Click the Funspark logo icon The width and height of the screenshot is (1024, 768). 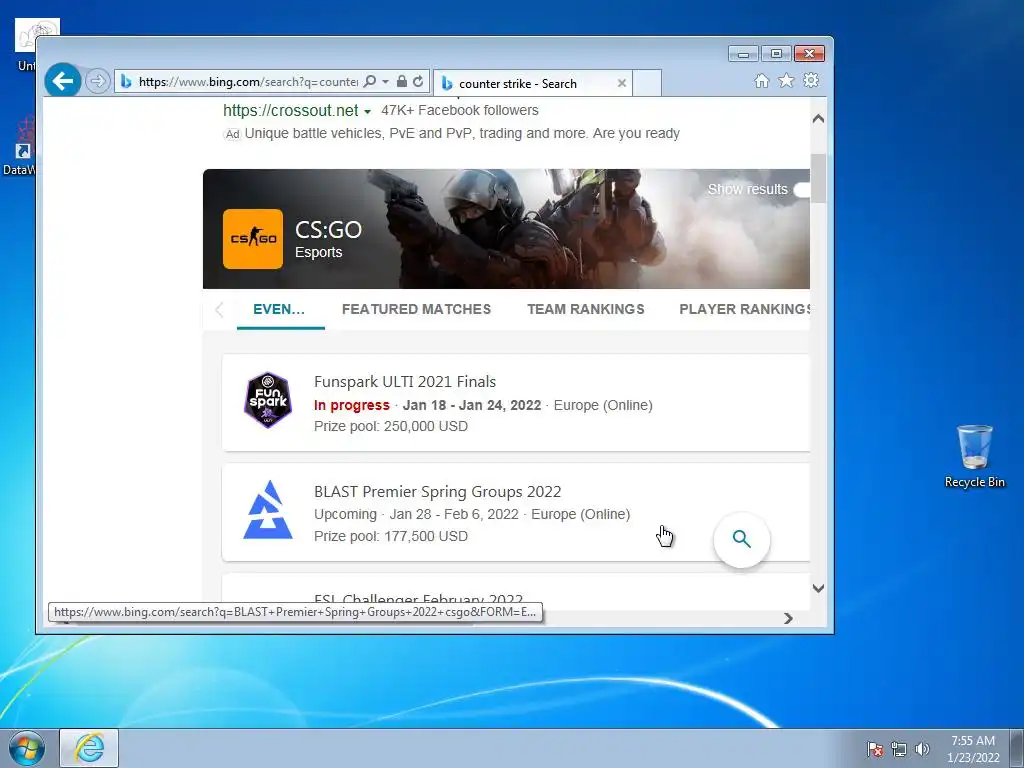click(268, 400)
